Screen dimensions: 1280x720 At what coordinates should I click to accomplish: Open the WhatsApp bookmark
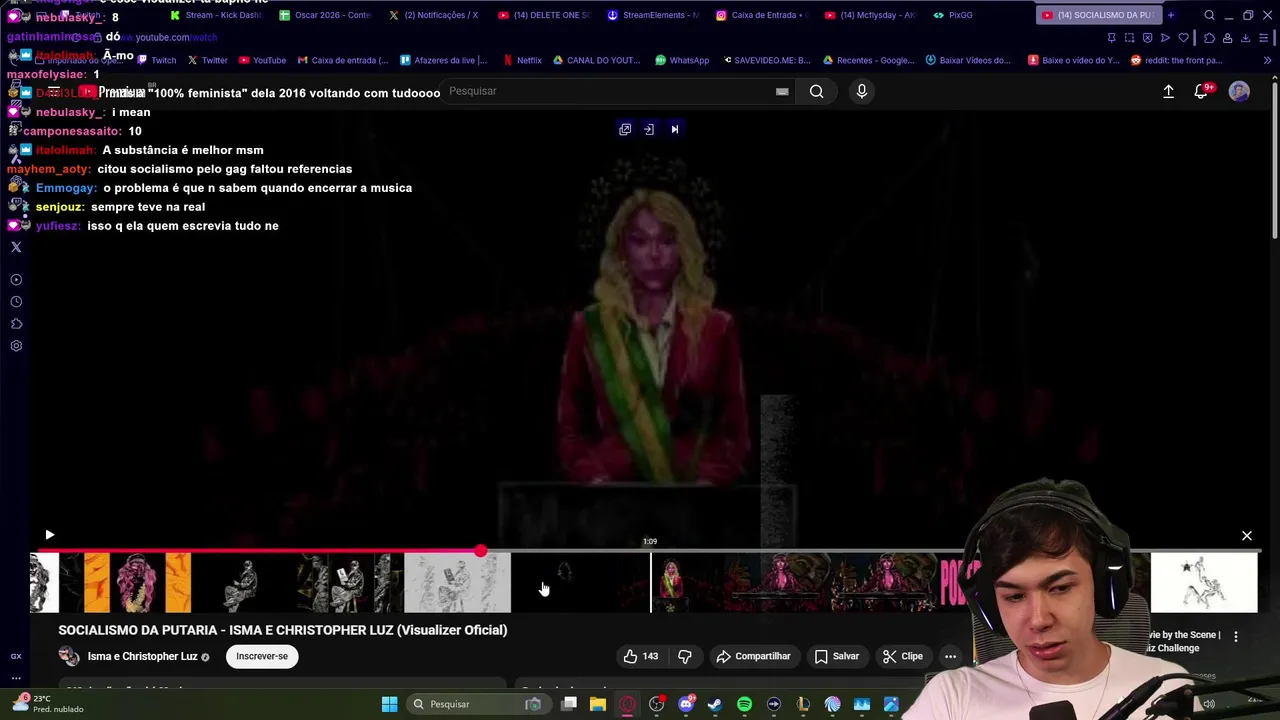tap(682, 60)
